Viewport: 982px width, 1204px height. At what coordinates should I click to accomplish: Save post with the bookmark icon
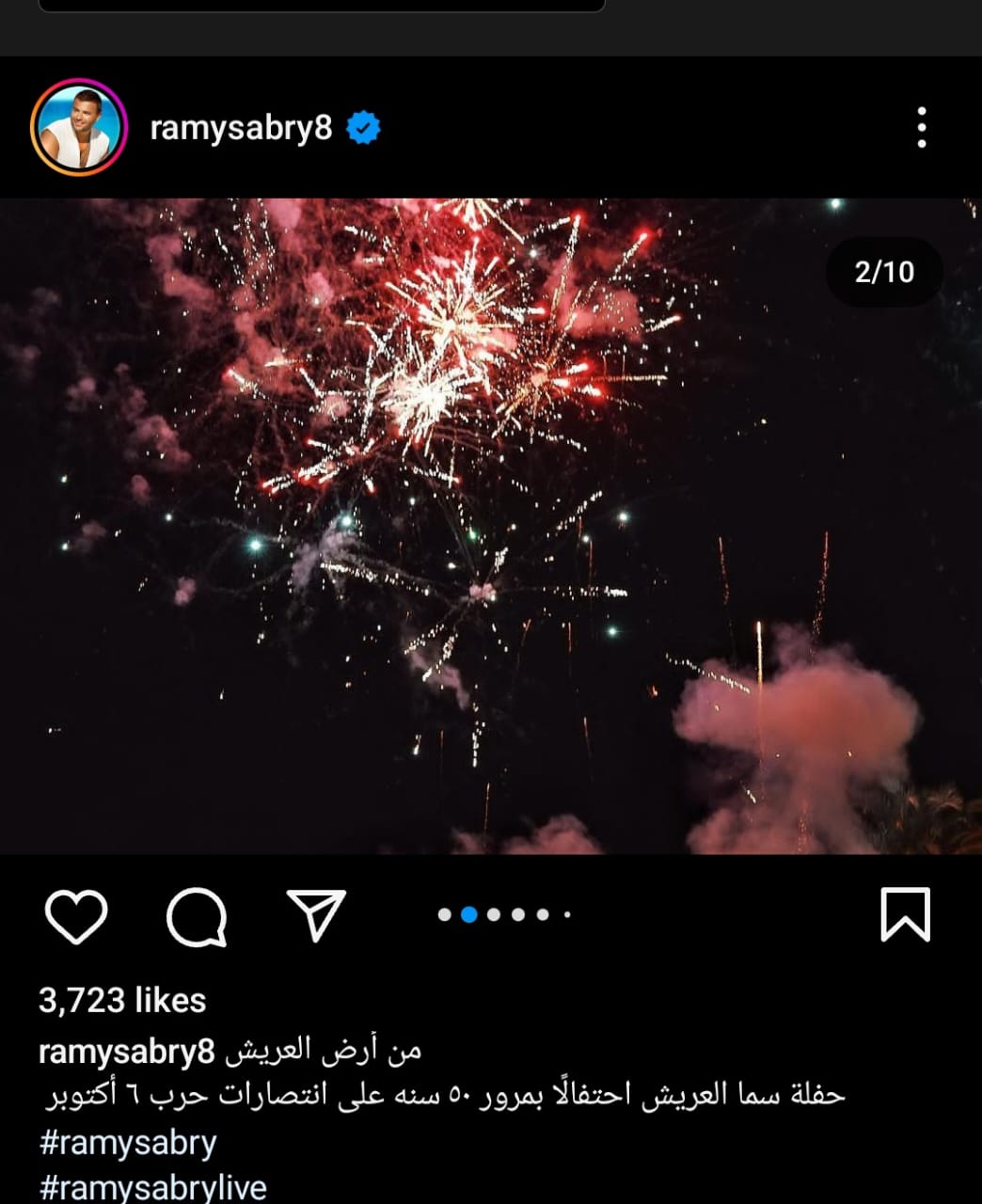pos(905,914)
